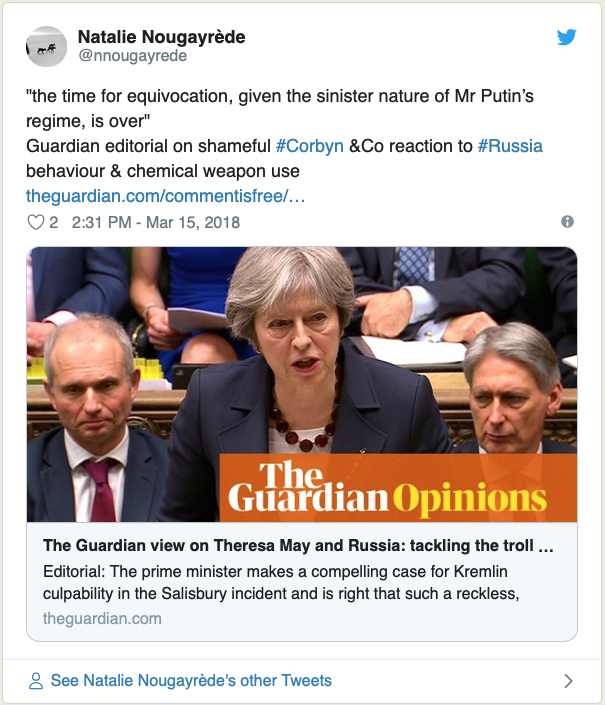Open the tweet timestamp 2:31 PM - Mar 15, 2018
This screenshot has width=605, height=705.
tap(156, 222)
